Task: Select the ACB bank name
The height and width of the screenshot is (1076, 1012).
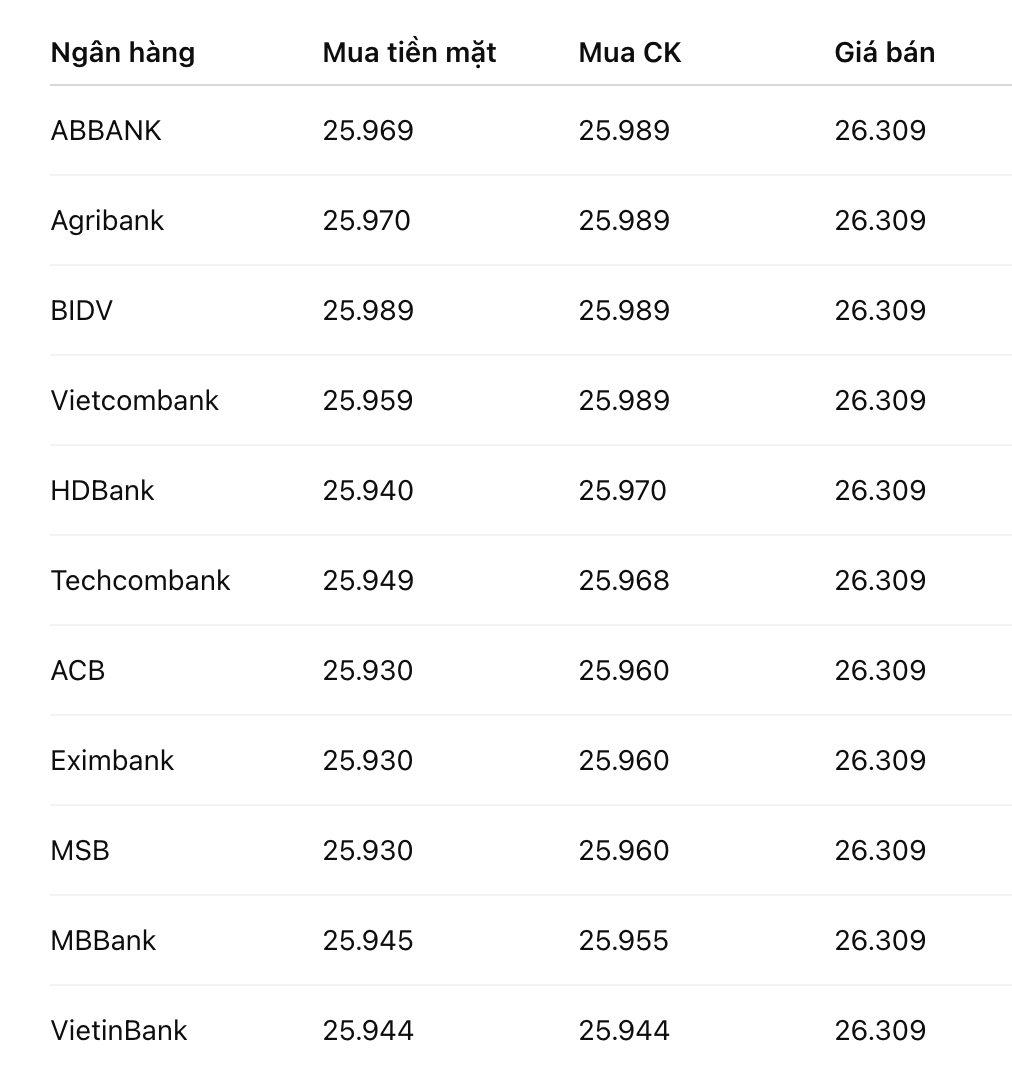Action: click(x=78, y=670)
